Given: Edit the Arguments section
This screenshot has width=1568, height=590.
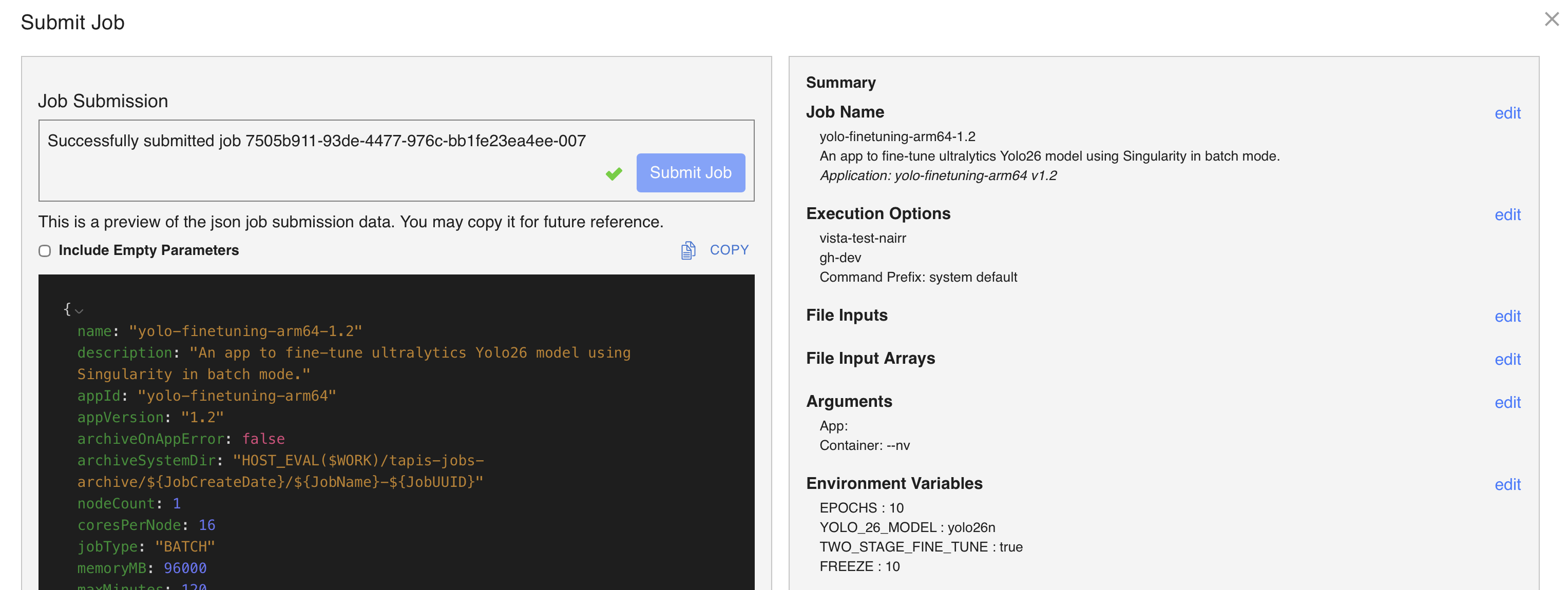Looking at the screenshot, I should click(1507, 403).
